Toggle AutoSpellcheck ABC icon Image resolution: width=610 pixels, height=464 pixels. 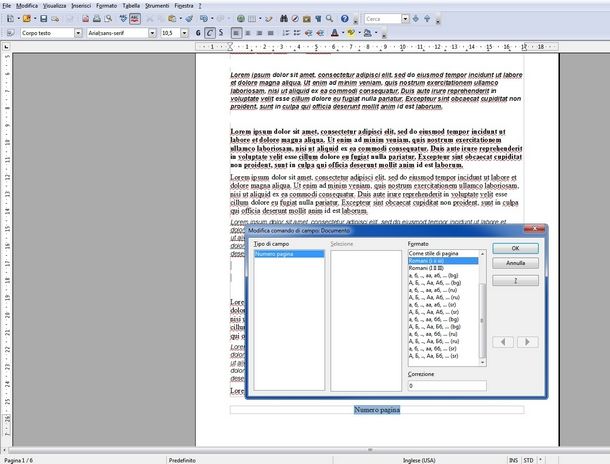tap(135, 18)
